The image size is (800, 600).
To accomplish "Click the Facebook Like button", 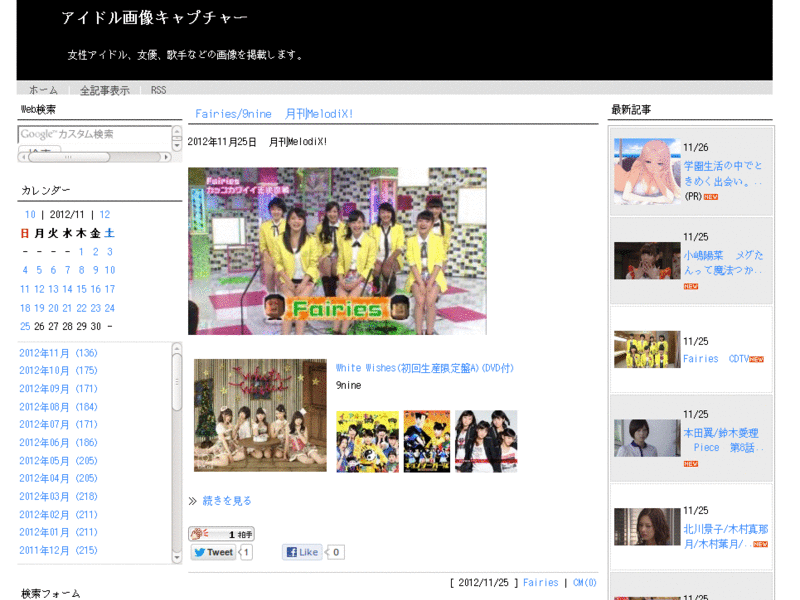I will pos(303,552).
